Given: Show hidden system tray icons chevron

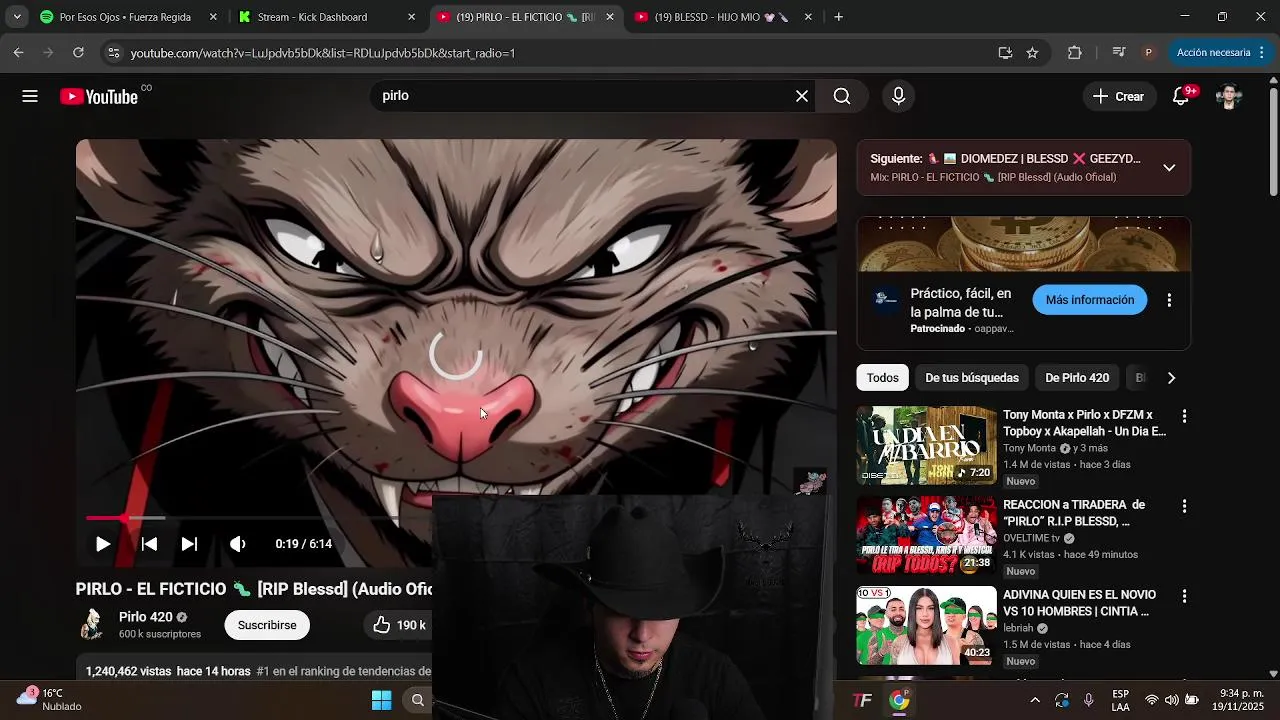Looking at the screenshot, I should point(1035,700).
